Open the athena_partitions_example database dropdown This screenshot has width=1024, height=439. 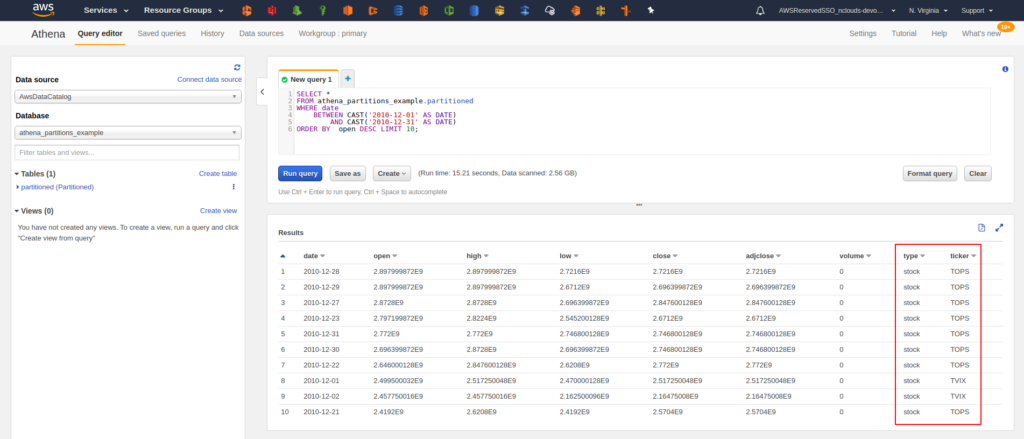pyautogui.click(x=128, y=133)
